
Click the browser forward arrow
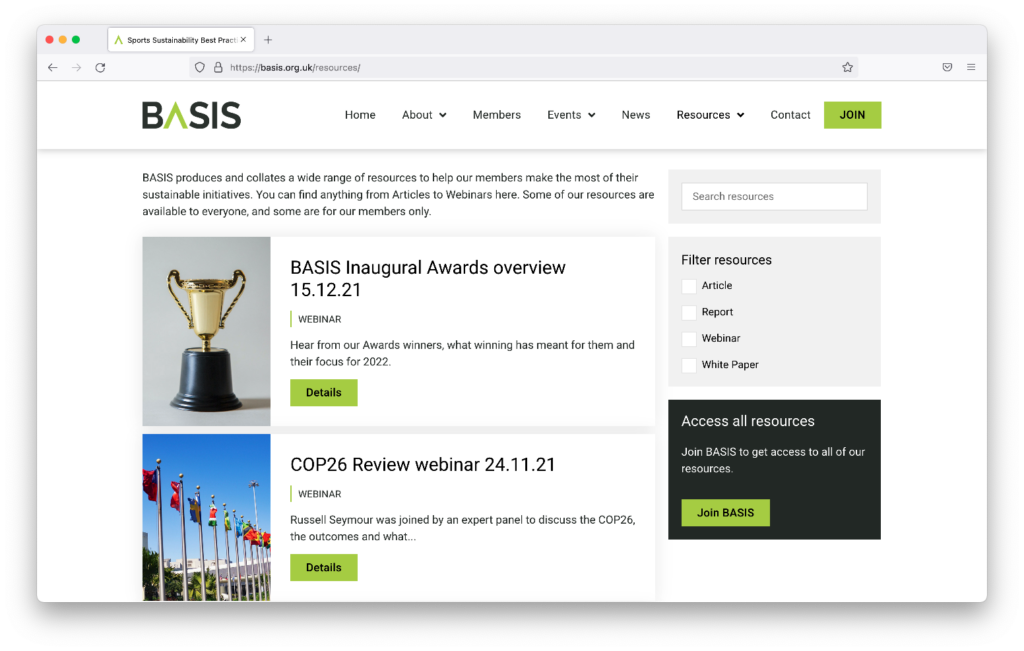(76, 67)
